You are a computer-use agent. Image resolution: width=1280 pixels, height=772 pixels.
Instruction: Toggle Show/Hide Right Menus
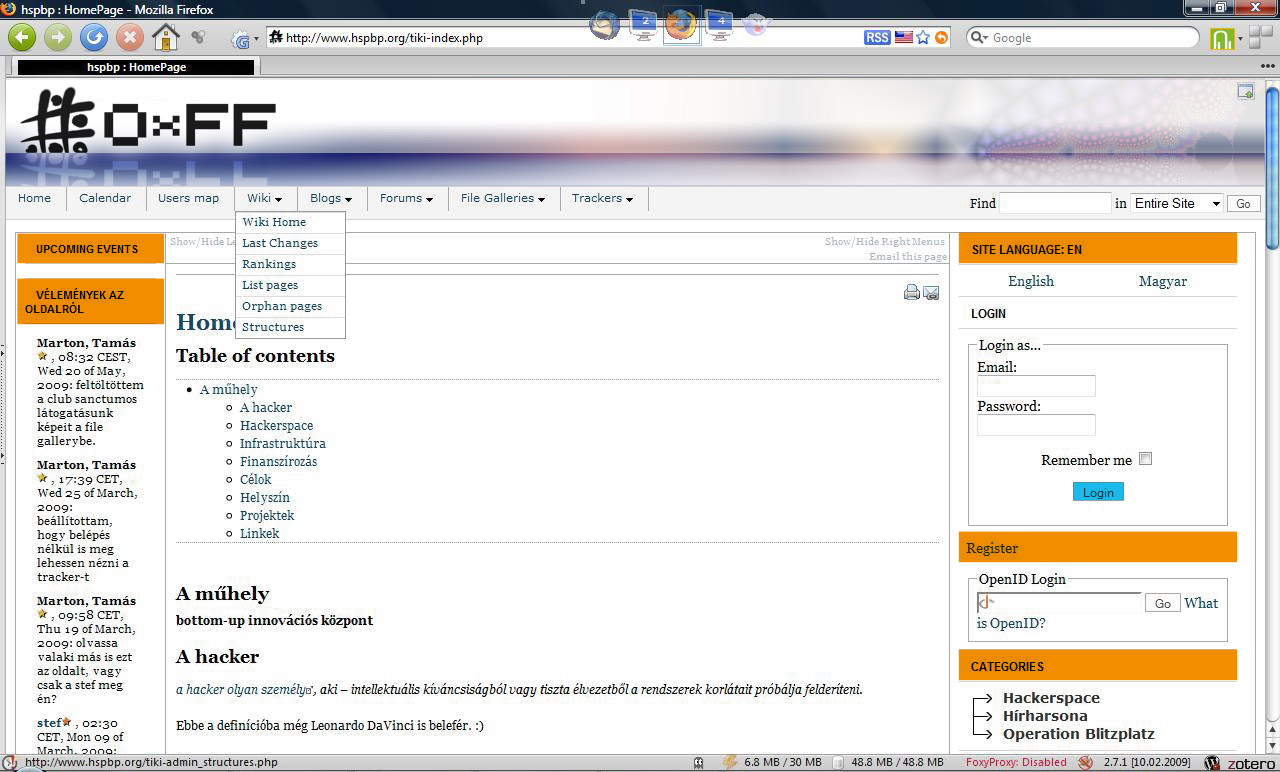[x=884, y=242]
